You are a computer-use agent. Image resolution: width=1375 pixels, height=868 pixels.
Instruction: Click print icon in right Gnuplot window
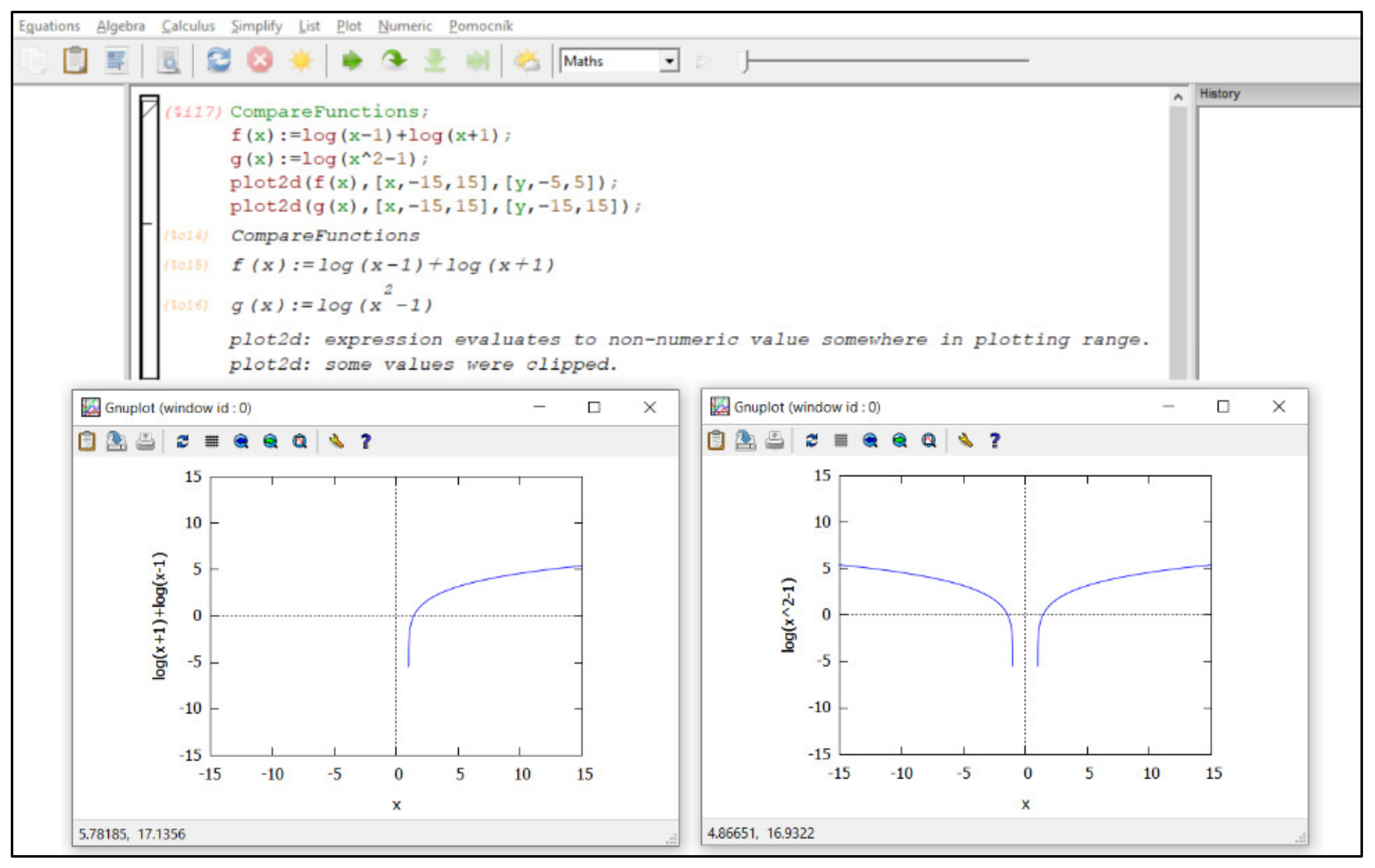(x=774, y=440)
